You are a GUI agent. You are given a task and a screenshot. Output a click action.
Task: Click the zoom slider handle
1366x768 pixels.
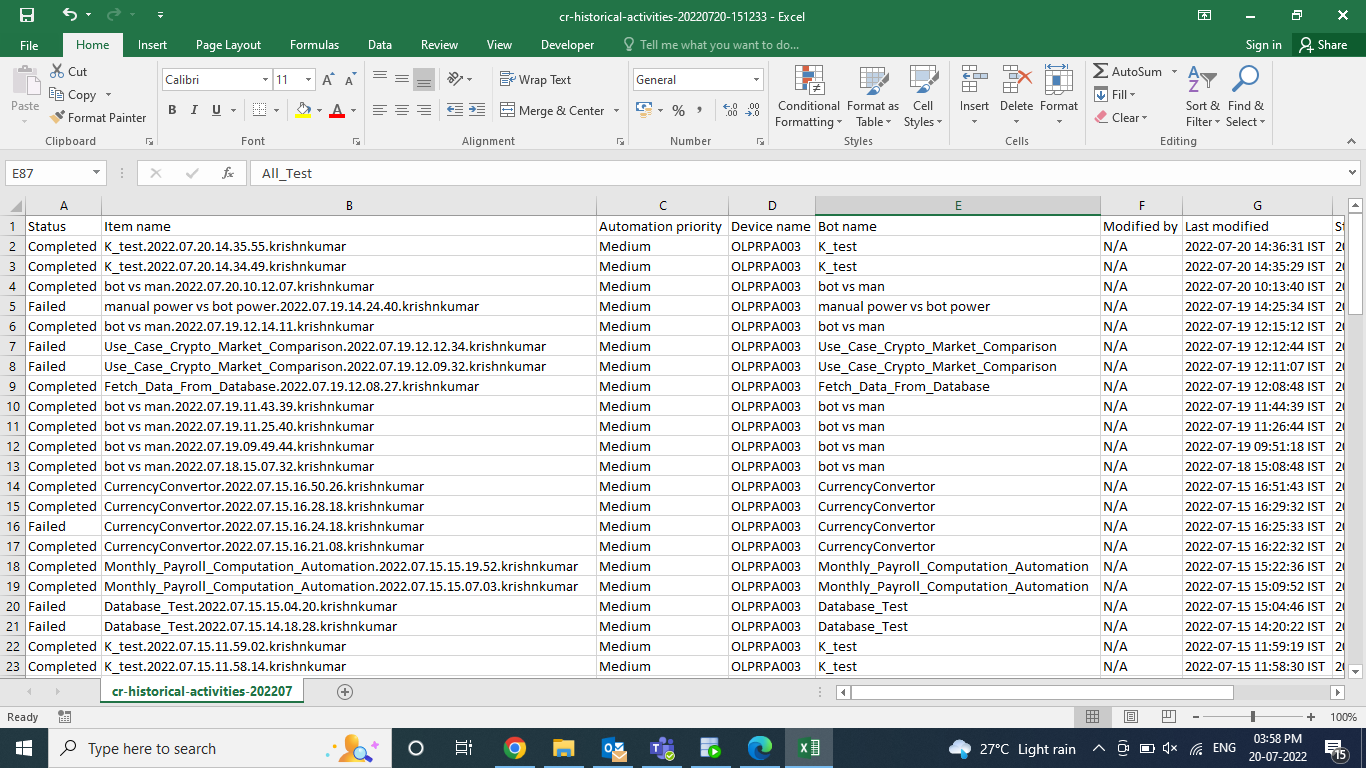pyautogui.click(x=1253, y=717)
